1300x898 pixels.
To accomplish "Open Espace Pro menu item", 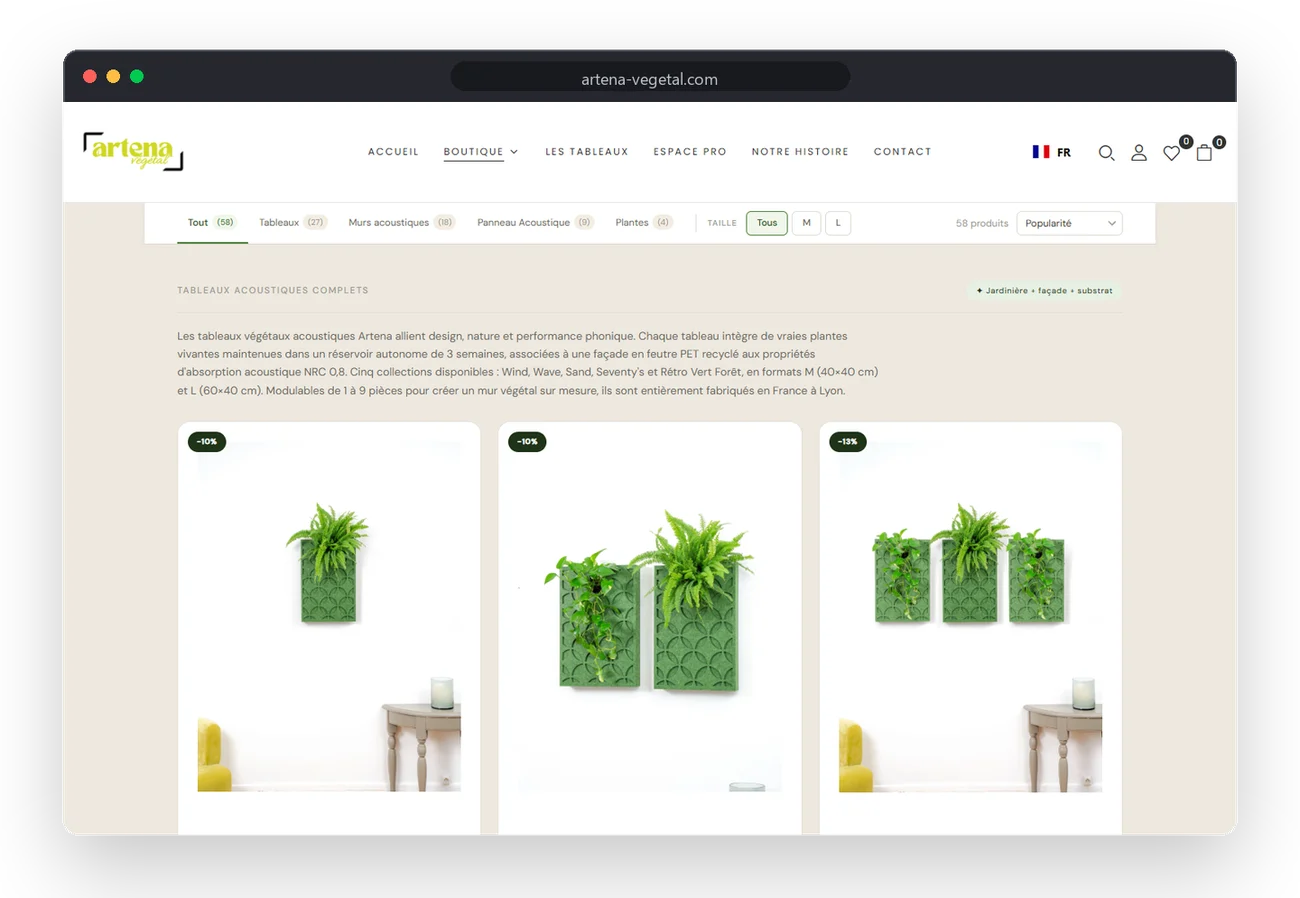I will (690, 152).
